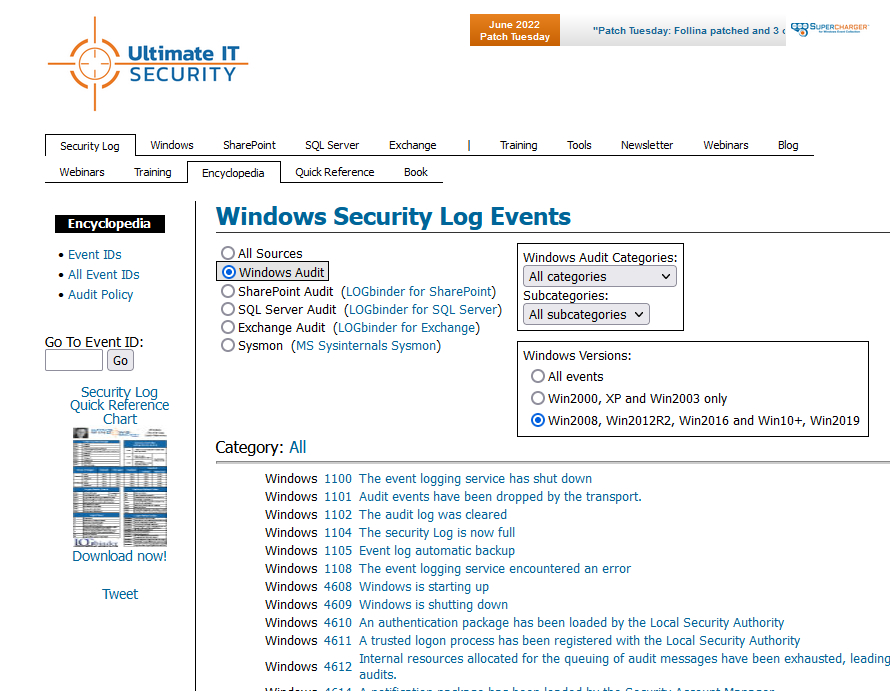Open the Security Log main tab
The height and width of the screenshot is (691, 890).
(x=90, y=146)
